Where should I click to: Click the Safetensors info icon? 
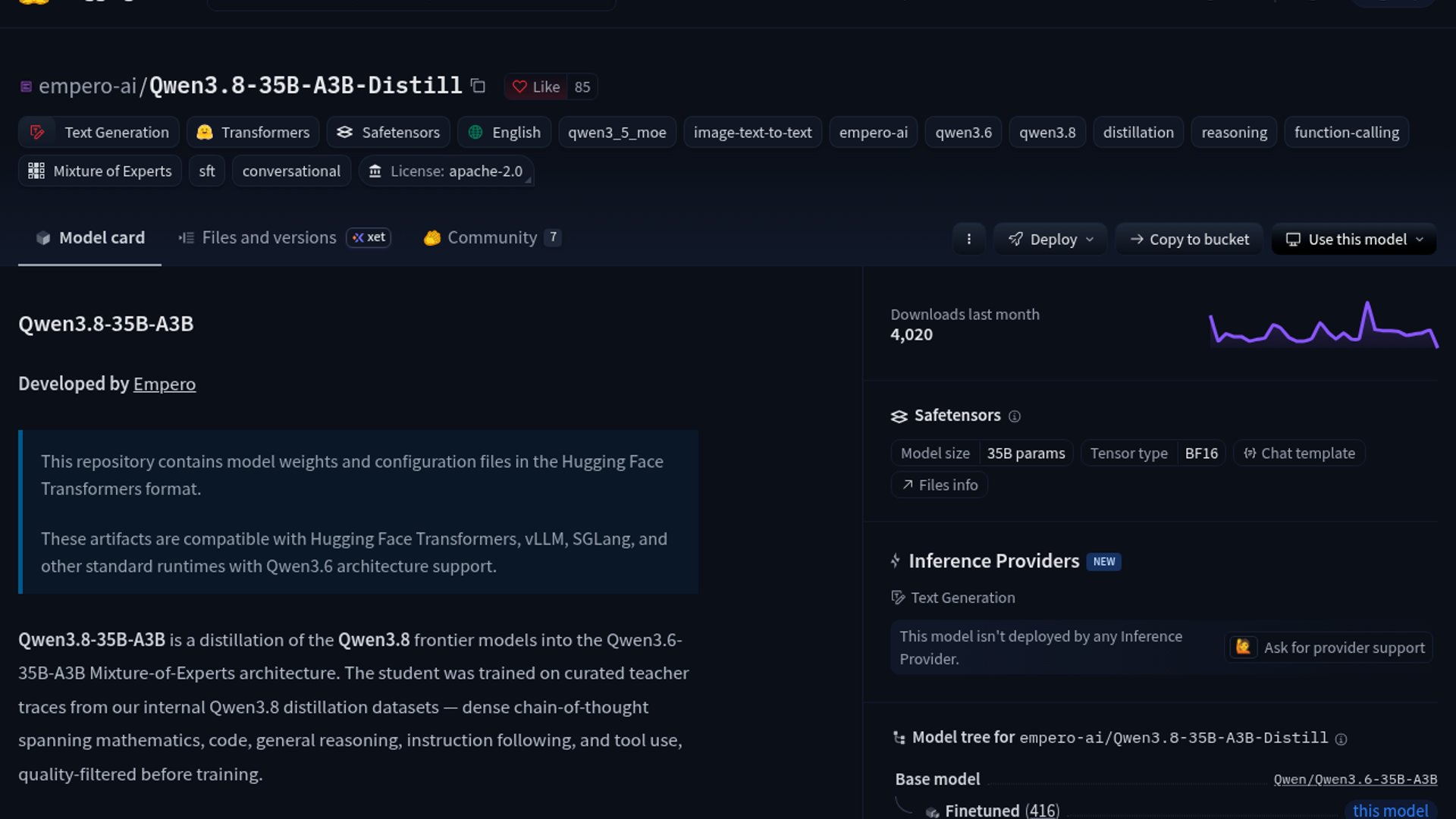[1015, 416]
